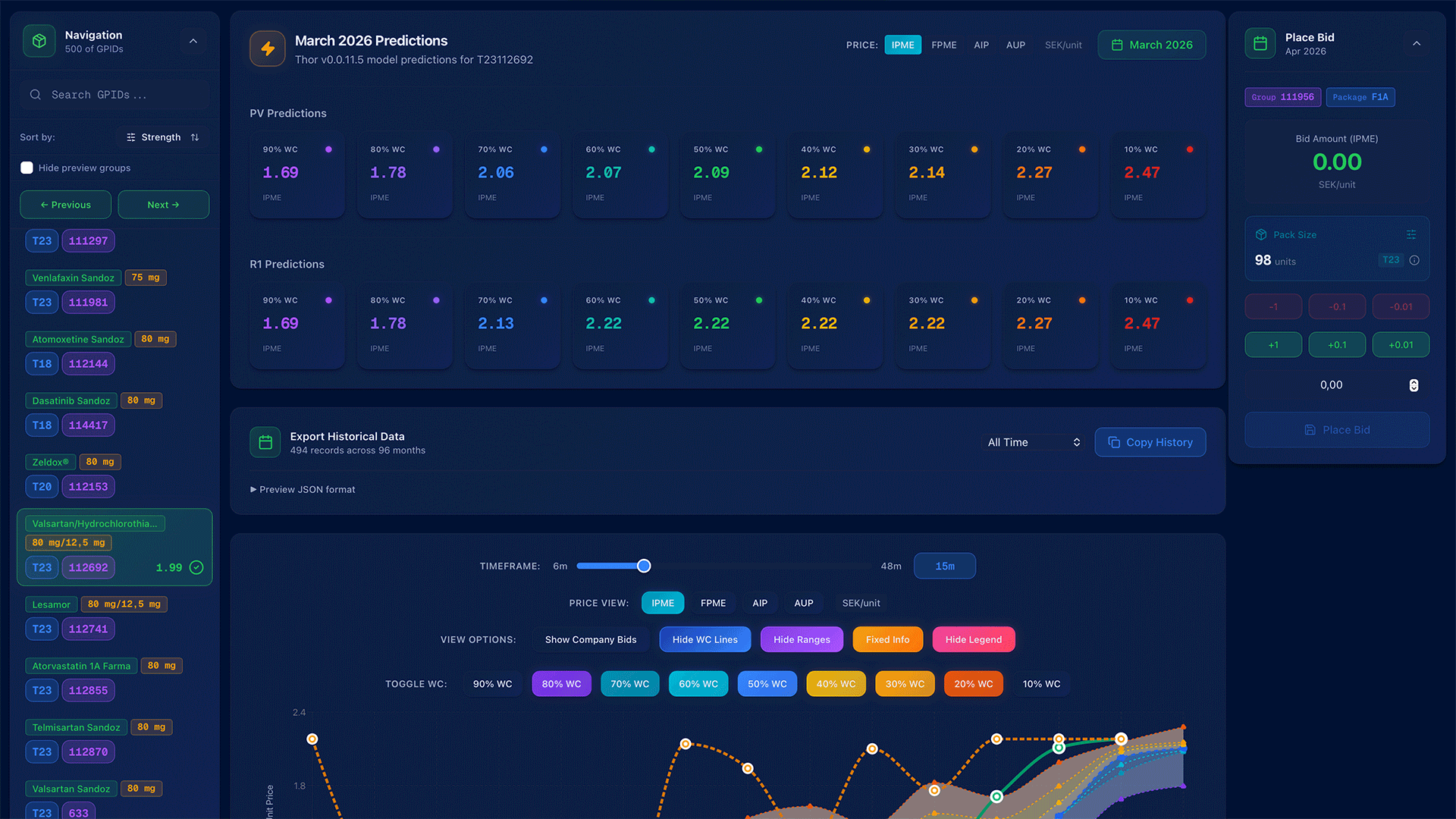Collapse the Navigation panel chevron
This screenshot has height=819, width=1456.
click(x=193, y=41)
